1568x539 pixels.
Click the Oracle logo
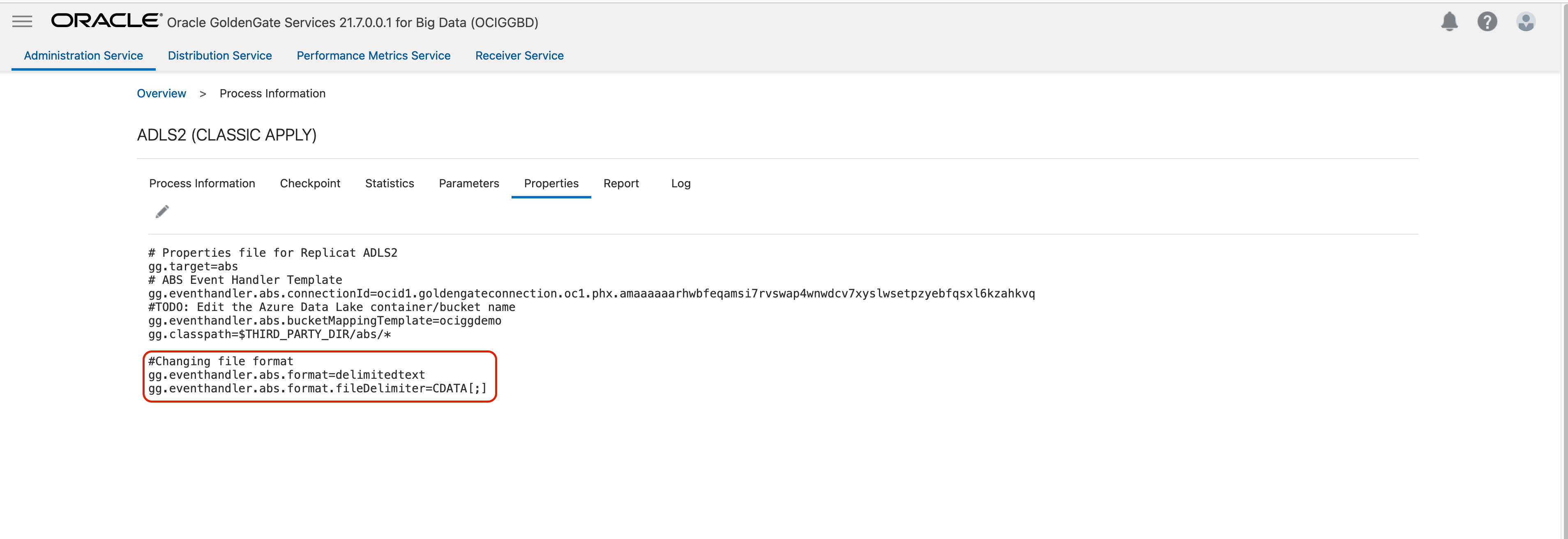pyautogui.click(x=106, y=21)
